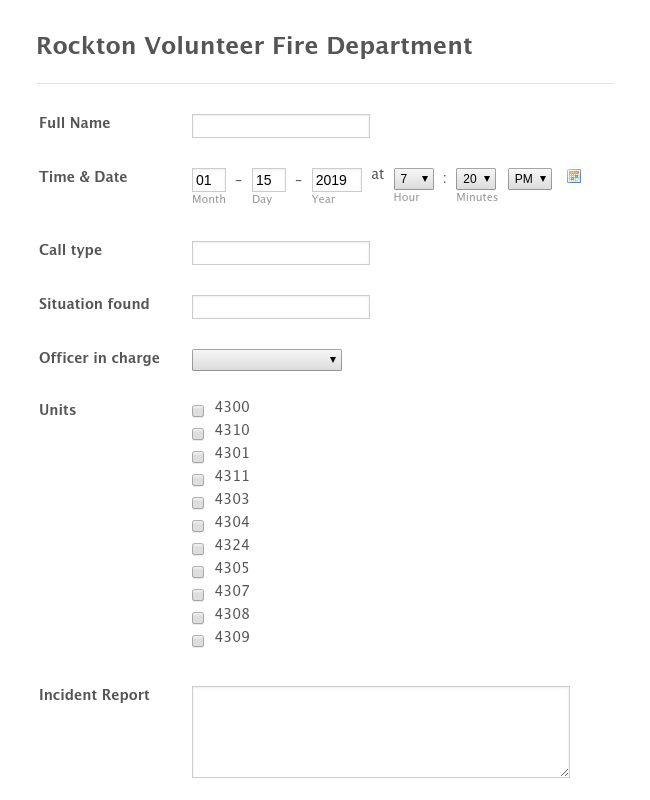
Task: Check the 4300 unit checkbox
Action: (198, 411)
